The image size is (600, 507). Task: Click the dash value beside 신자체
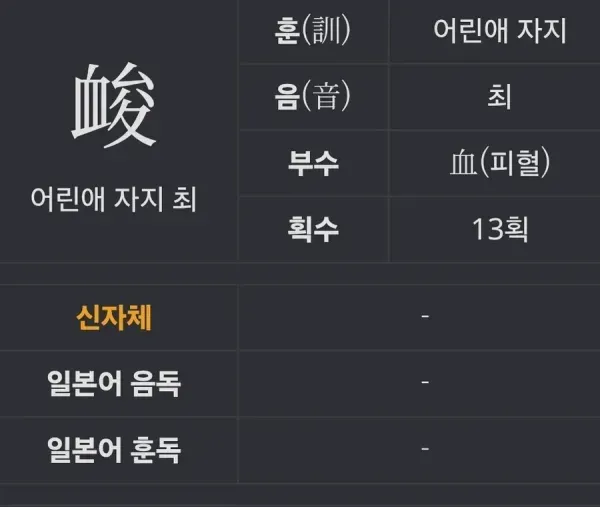click(x=425, y=317)
